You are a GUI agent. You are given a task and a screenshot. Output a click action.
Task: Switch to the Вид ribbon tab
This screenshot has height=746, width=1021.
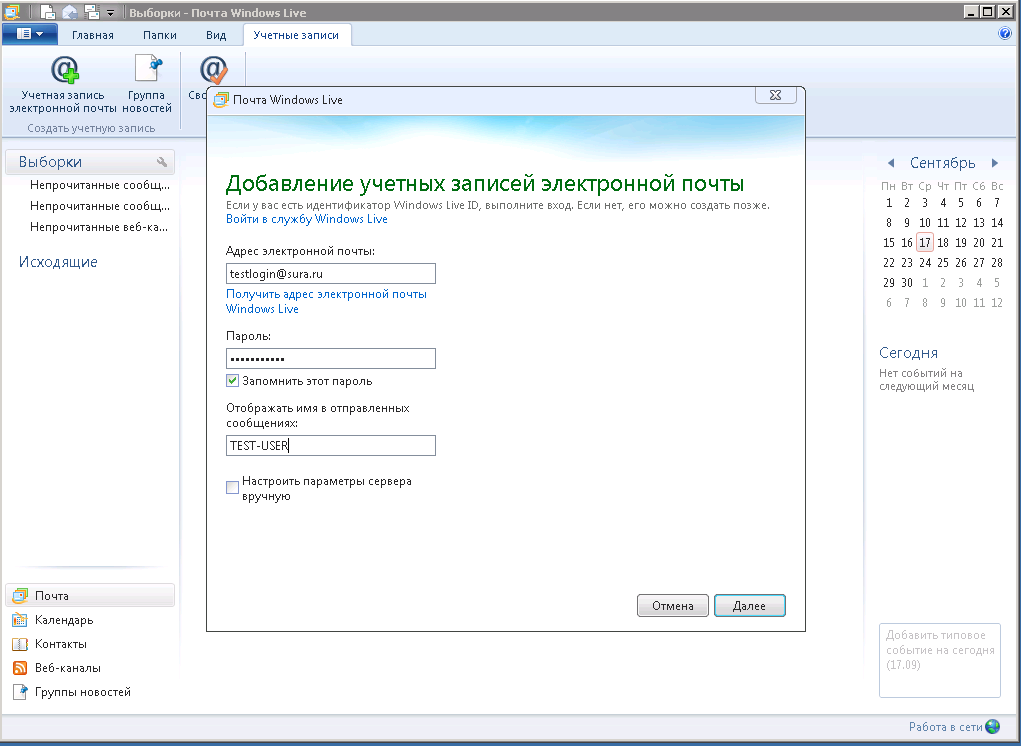point(216,35)
